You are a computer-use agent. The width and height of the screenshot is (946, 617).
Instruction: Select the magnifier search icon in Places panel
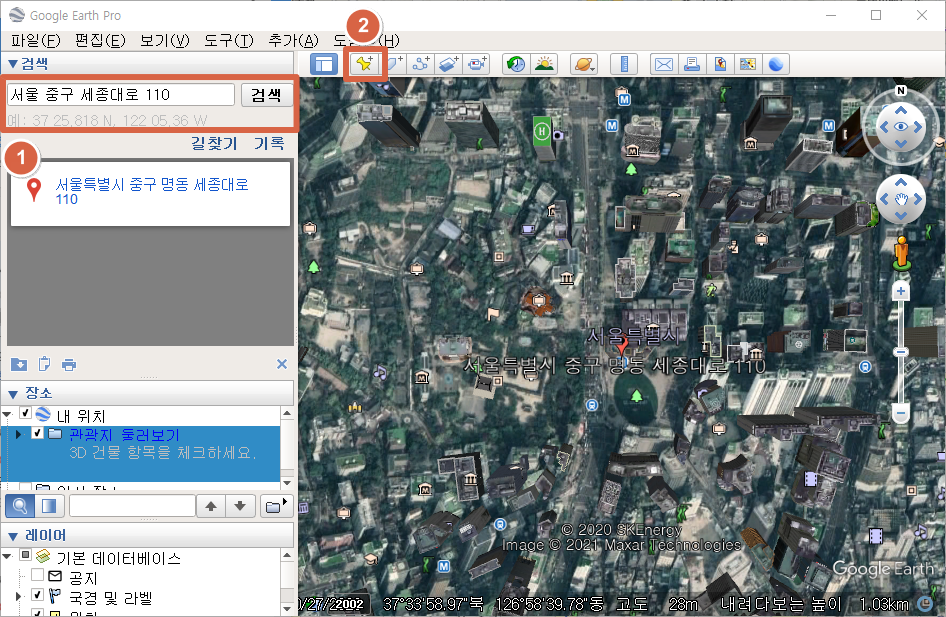[x=20, y=505]
